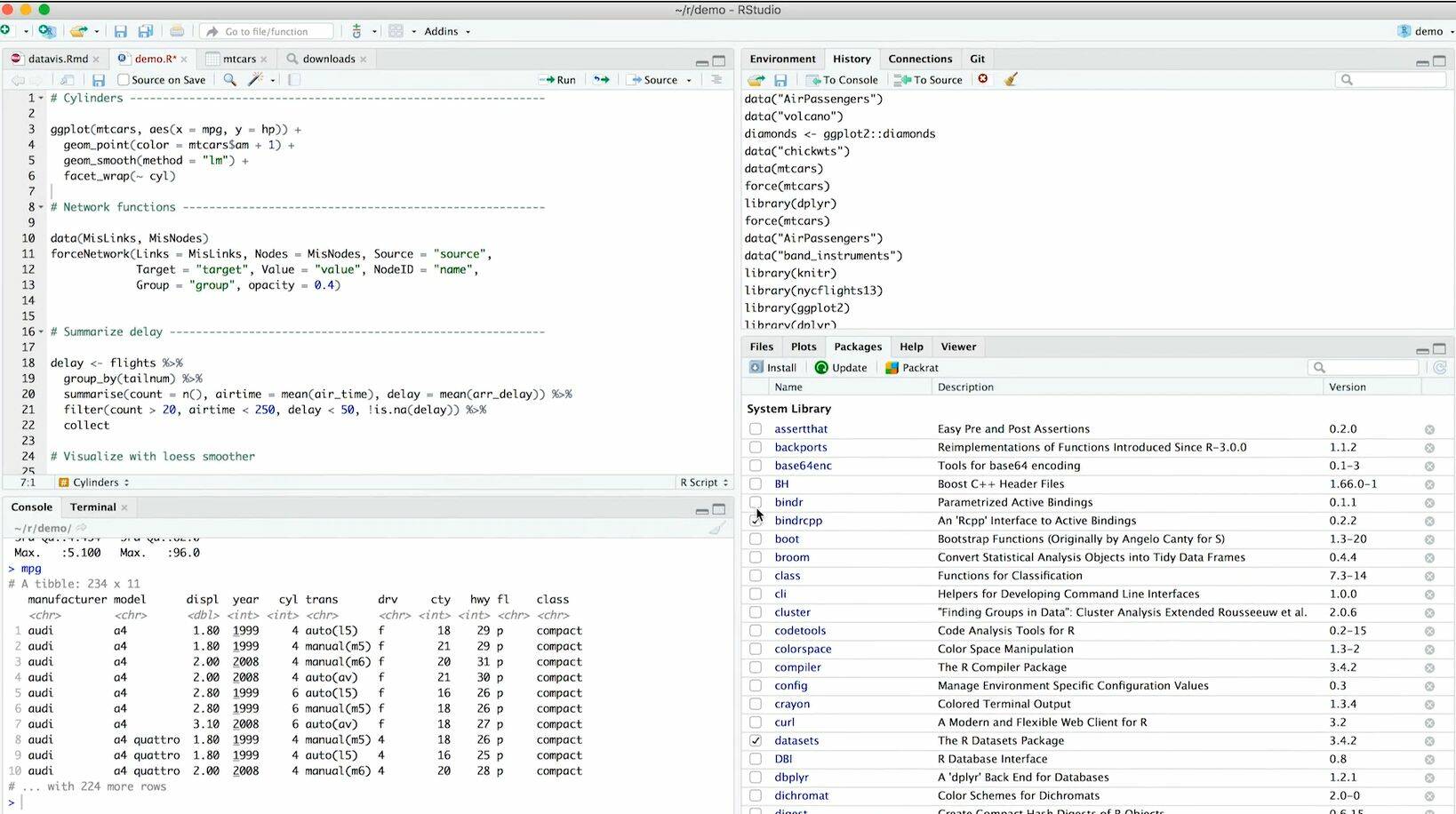Remove the assertthat package via x icon
Screen dimensions: 1456x814
point(1429,429)
